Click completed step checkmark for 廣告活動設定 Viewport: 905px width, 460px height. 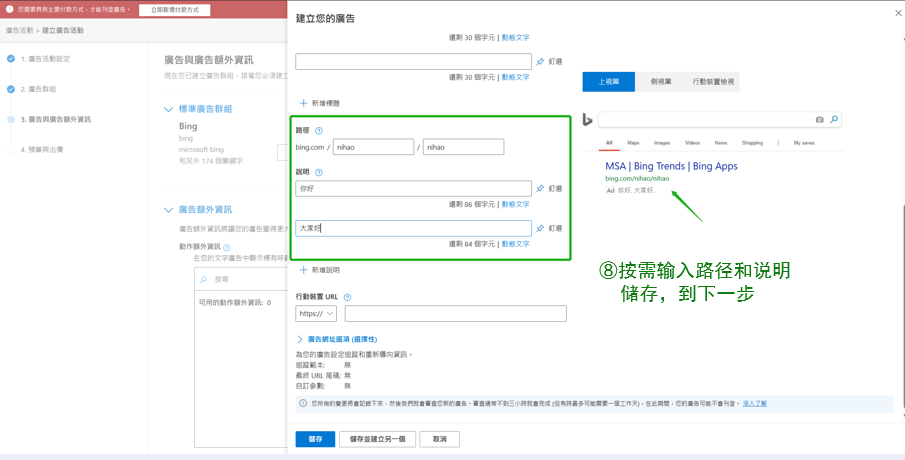11,58
